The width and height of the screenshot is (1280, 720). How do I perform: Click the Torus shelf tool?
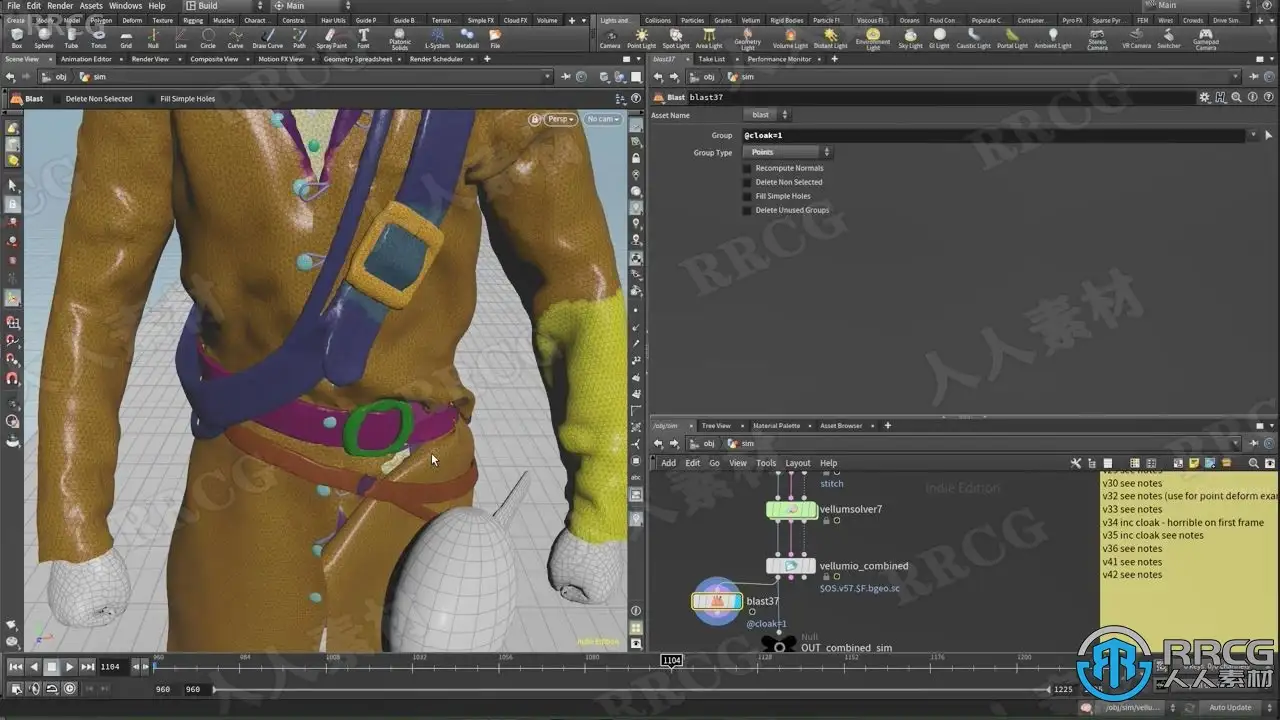pos(98,38)
